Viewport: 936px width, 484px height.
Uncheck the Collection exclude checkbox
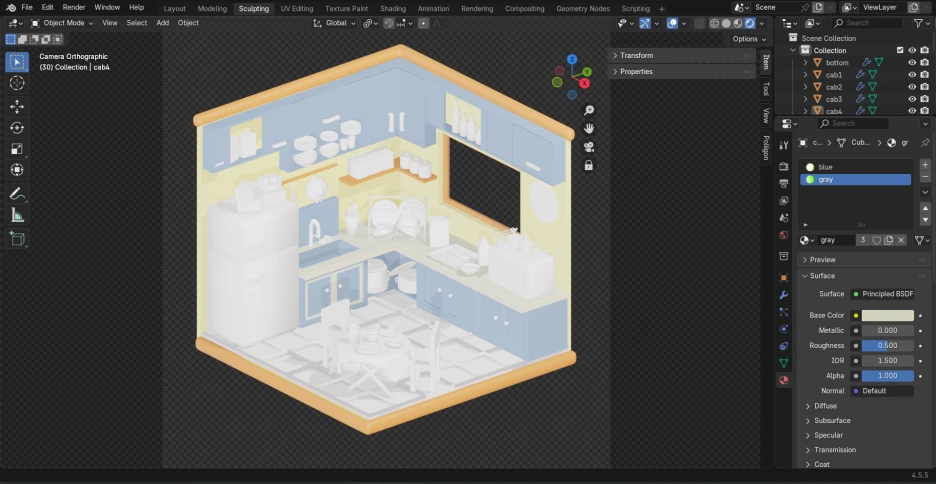(x=900, y=50)
